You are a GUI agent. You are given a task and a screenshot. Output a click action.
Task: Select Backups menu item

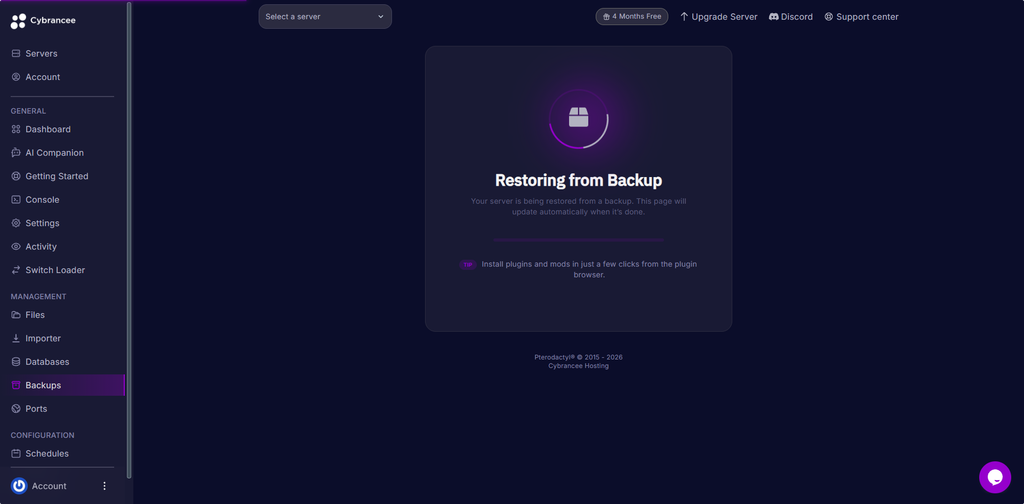coord(62,385)
